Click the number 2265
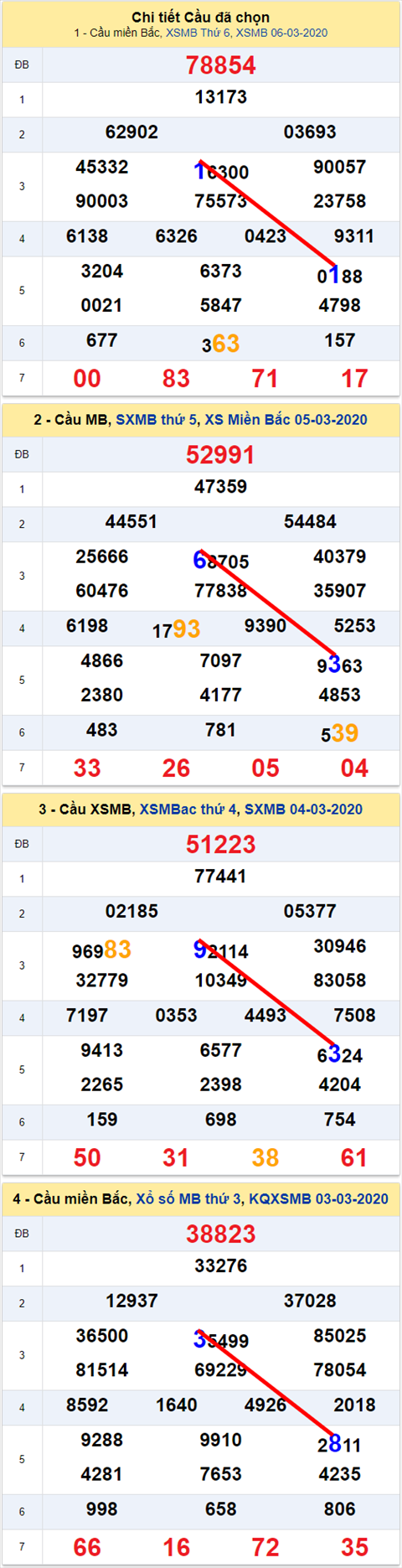Screen dimensions: 402x1568 [x=102, y=1085]
